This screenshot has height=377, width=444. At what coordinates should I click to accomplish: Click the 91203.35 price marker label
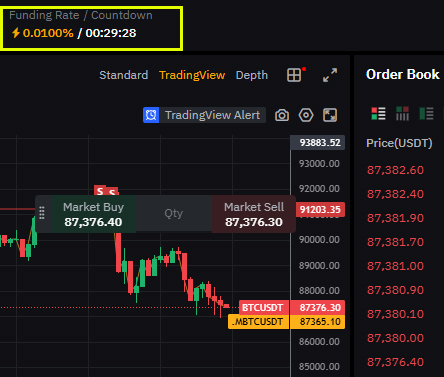pos(320,210)
